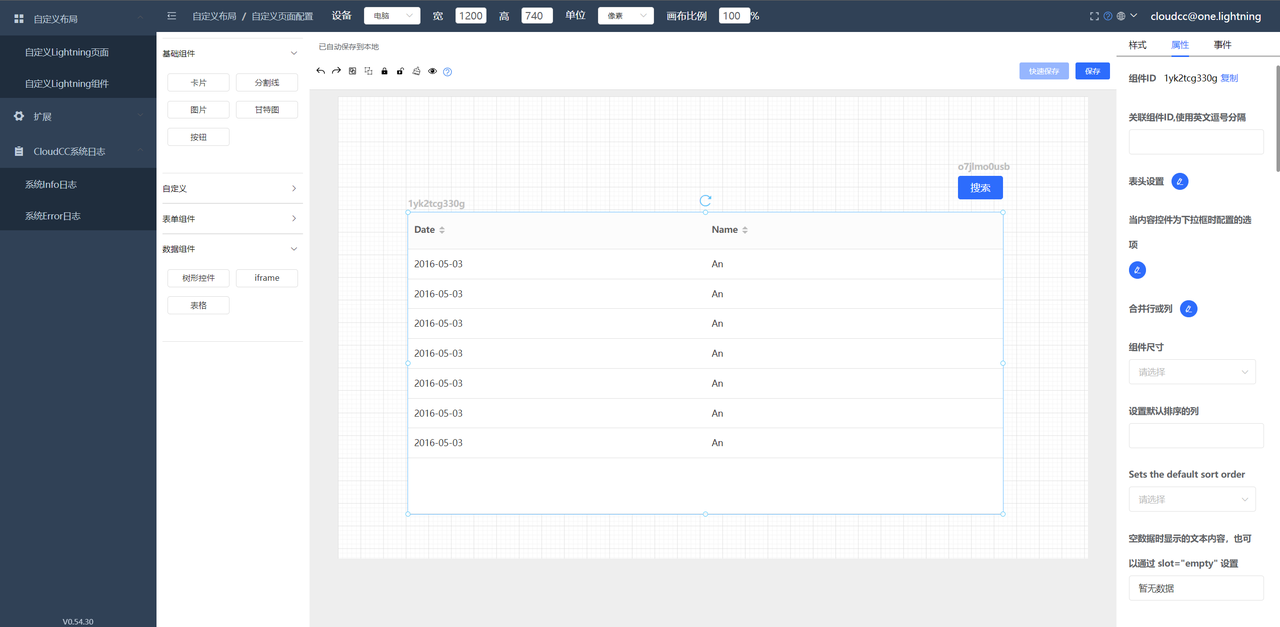The image size is (1280, 627).
Task: Click the 复制 link beside component ID
Action: (x=1229, y=78)
